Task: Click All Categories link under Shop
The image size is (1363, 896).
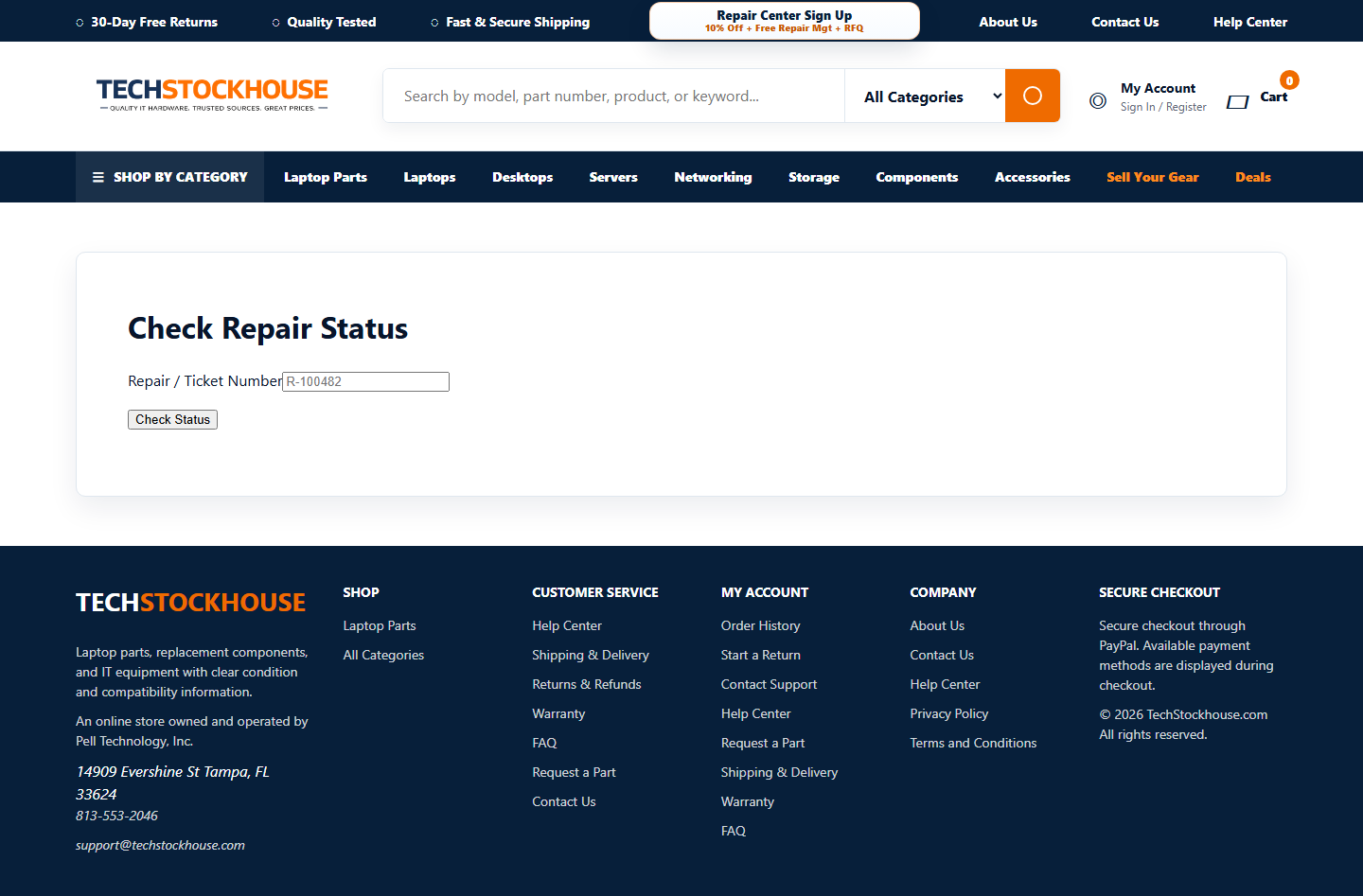Action: (383, 655)
